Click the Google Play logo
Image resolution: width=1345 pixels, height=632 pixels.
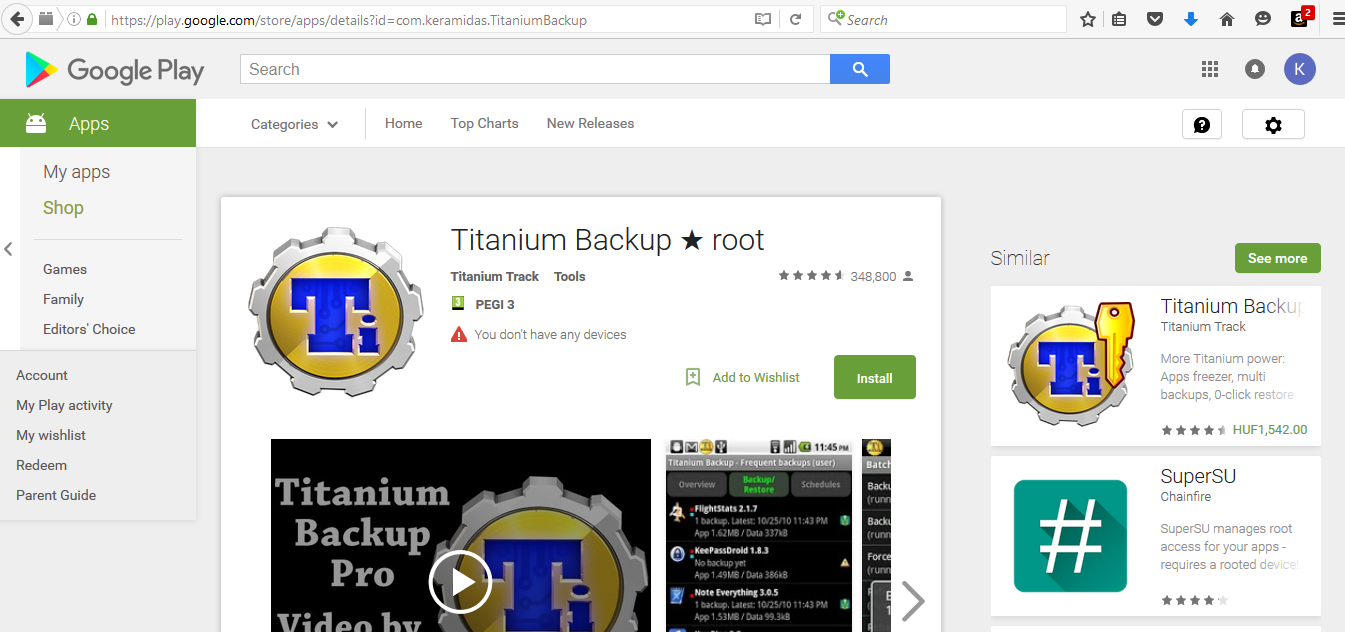click(115, 70)
